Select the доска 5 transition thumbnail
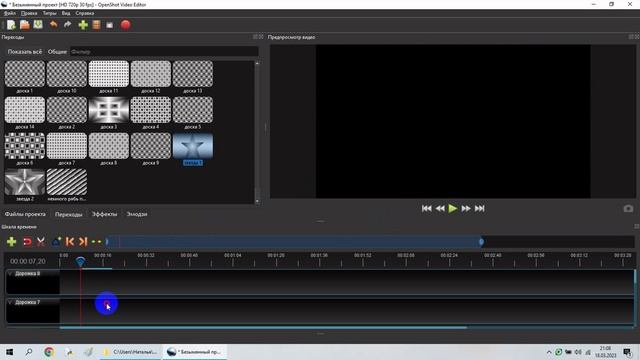Screen dimensions: 640x360 [193, 110]
